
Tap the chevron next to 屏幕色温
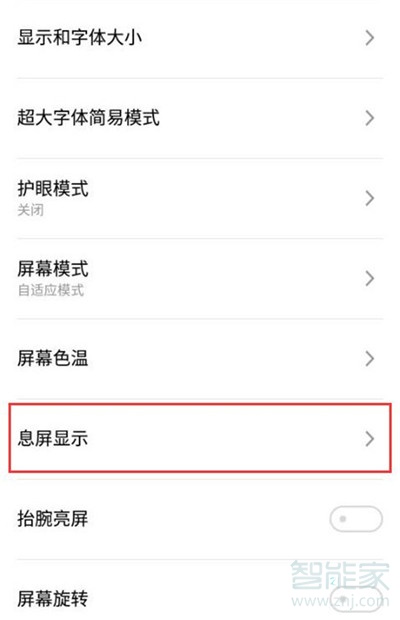coord(370,359)
